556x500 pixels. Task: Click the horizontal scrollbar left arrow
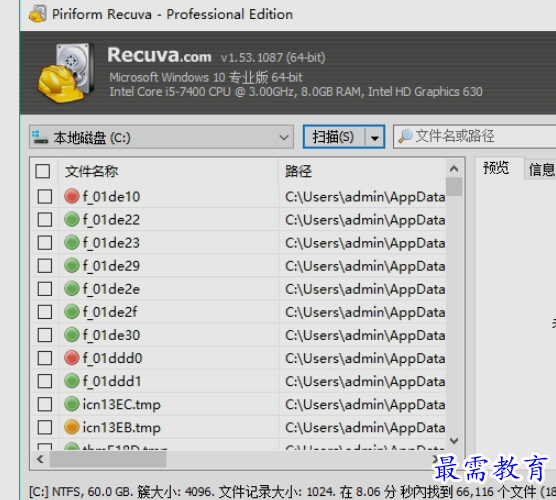40,460
